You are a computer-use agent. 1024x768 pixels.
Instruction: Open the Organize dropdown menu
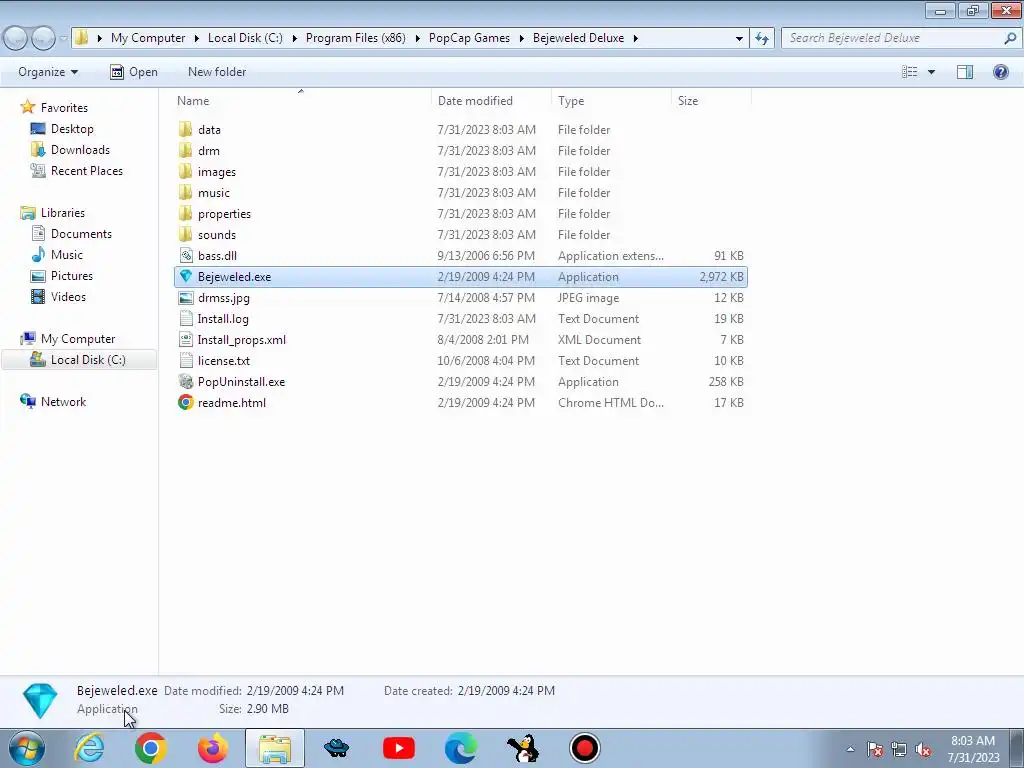(48, 72)
